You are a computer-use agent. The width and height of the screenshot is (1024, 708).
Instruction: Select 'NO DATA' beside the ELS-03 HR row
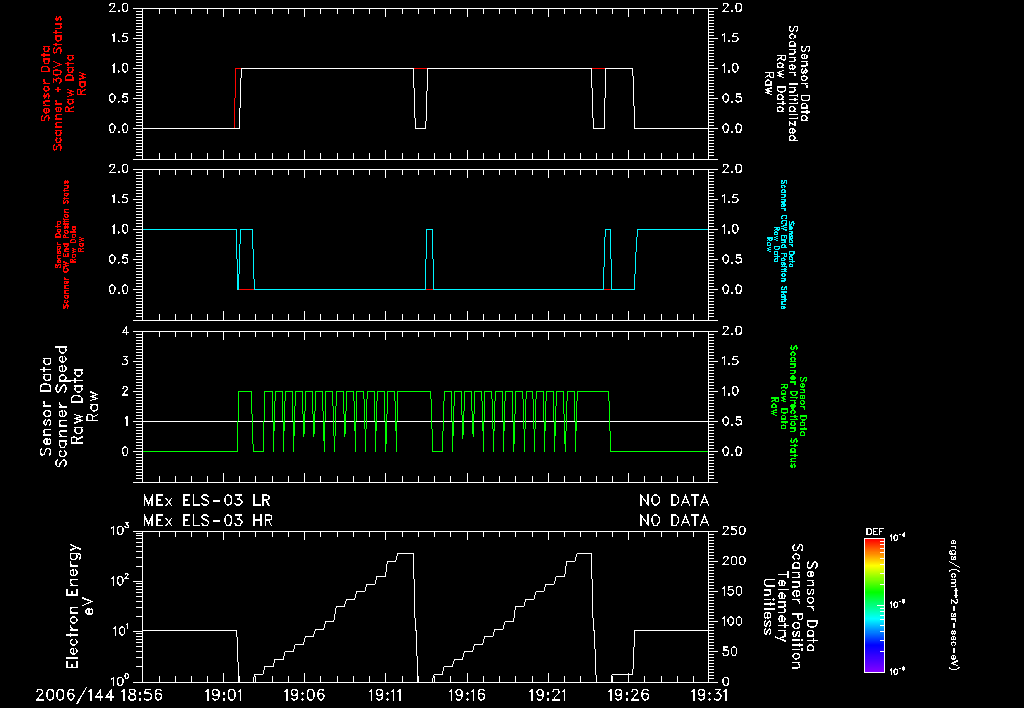click(674, 521)
